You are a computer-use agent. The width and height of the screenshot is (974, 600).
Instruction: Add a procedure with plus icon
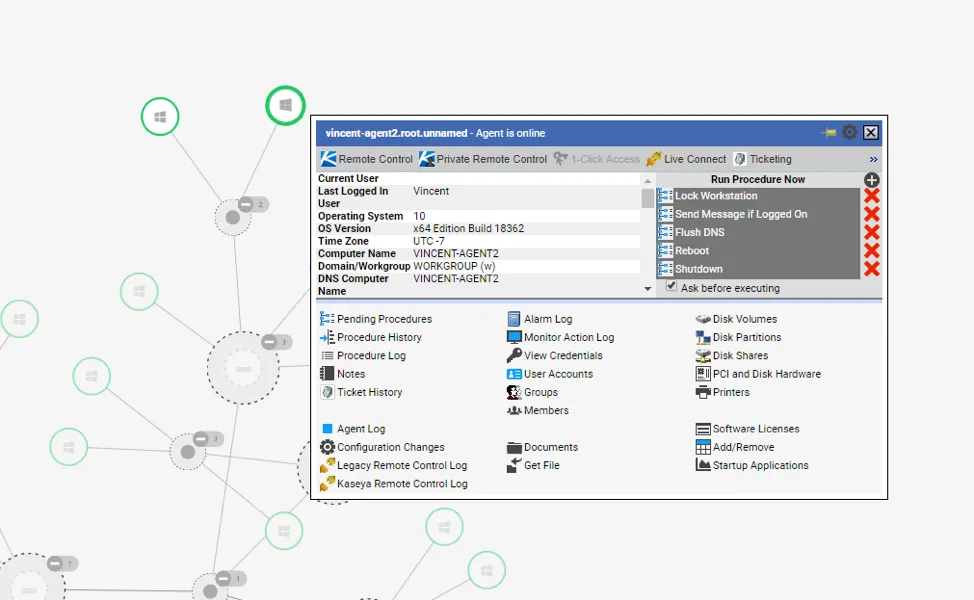point(871,180)
